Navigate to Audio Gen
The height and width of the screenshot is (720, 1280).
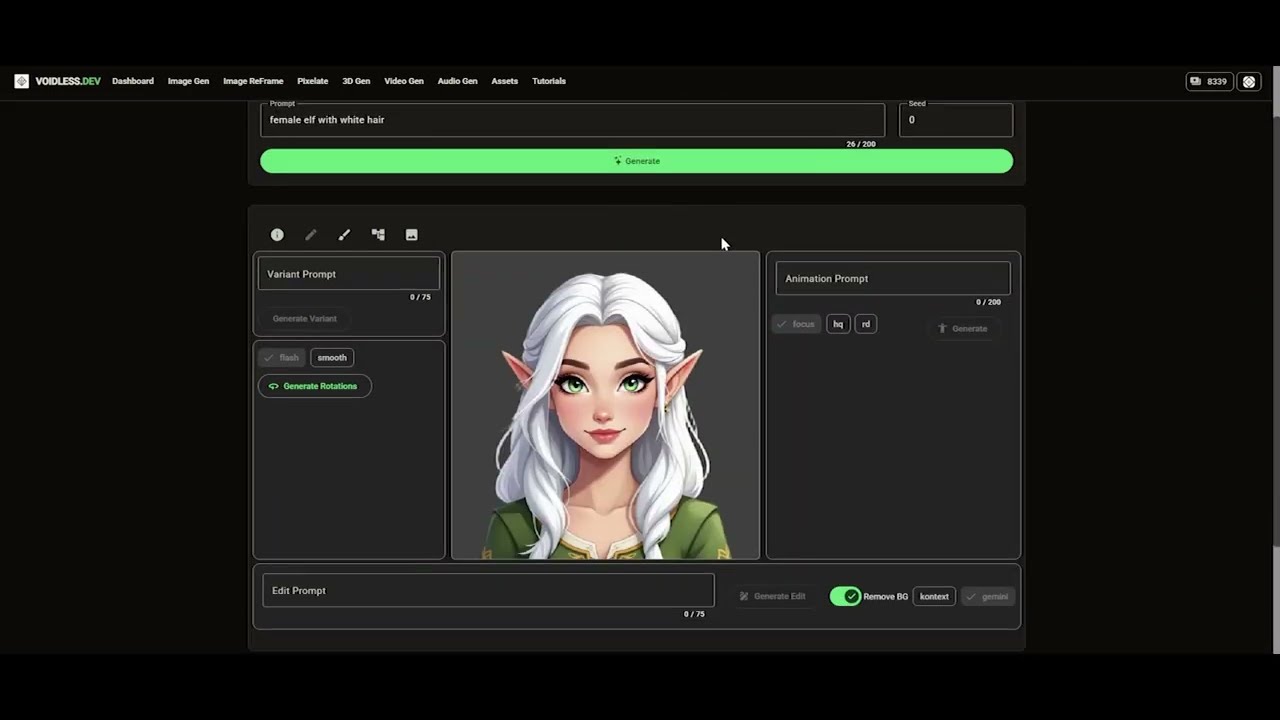[x=457, y=81]
